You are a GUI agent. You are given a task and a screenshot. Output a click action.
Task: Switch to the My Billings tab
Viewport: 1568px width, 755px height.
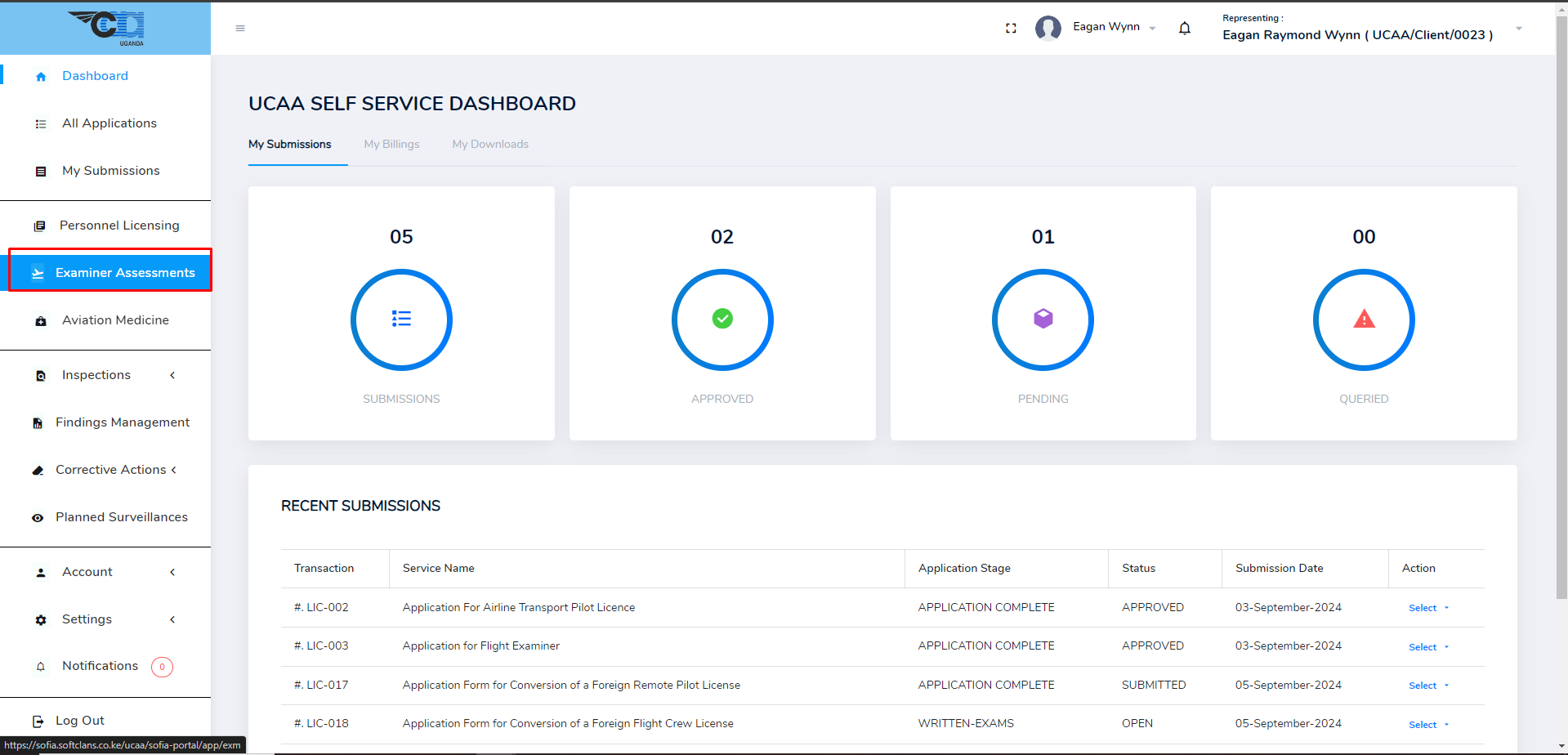[391, 145]
